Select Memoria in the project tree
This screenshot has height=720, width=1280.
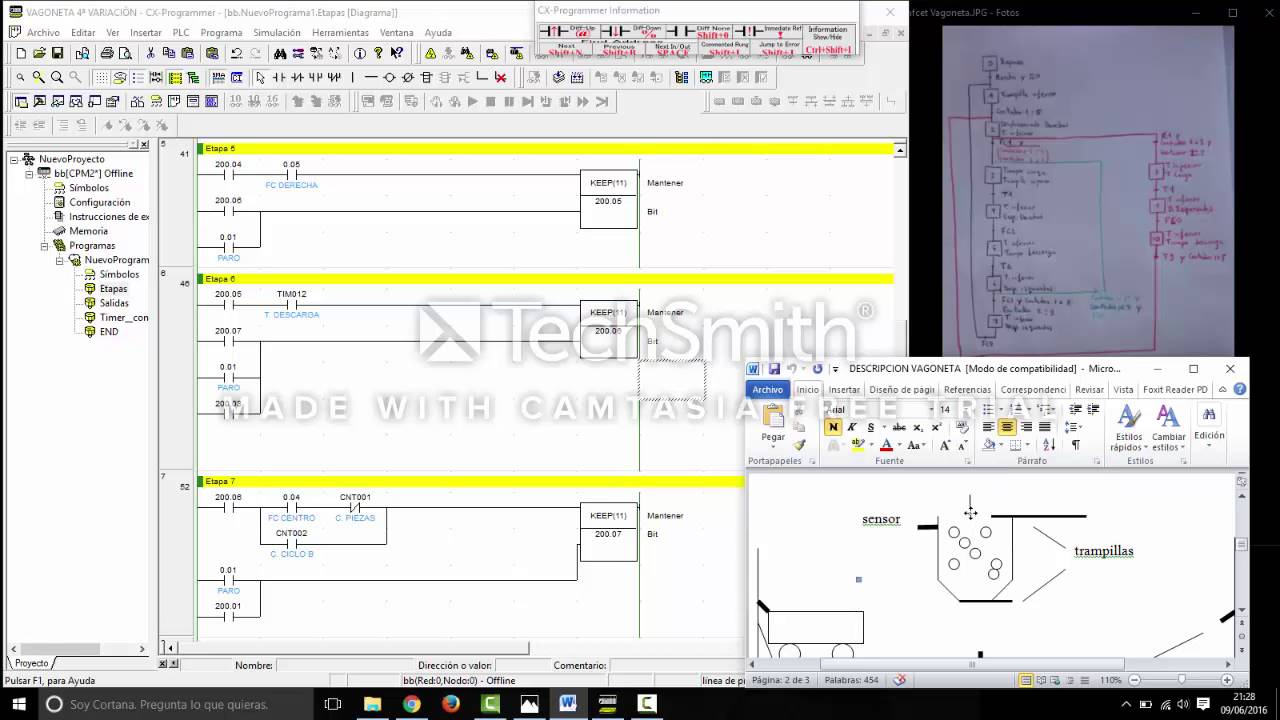[88, 231]
